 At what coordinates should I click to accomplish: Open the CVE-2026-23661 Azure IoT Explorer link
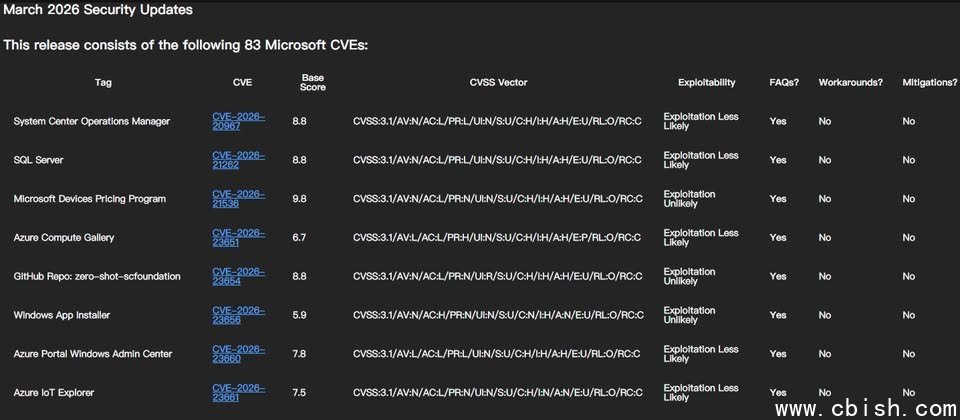[x=238, y=392]
